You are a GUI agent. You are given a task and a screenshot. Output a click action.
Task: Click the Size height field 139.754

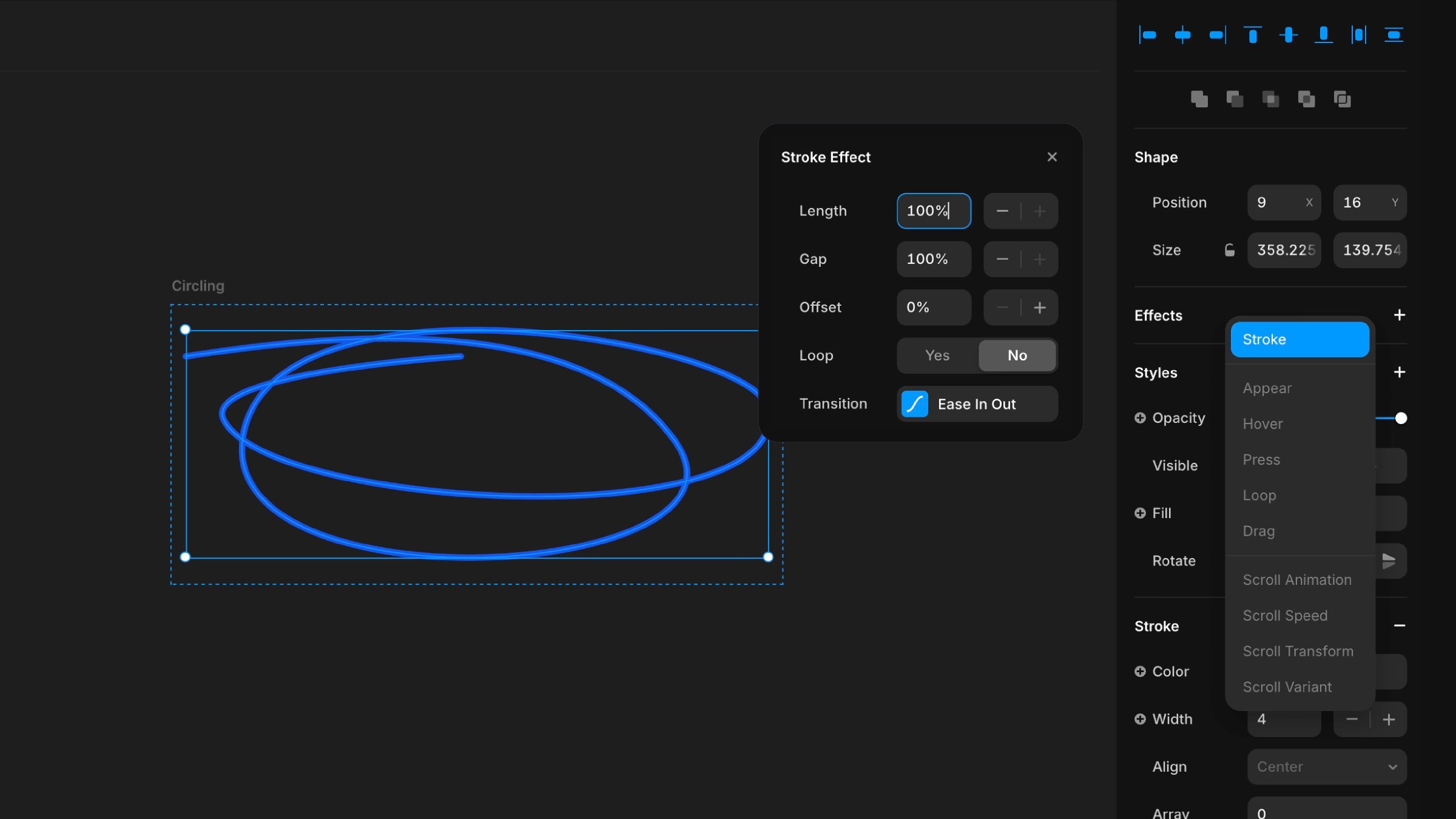1370,250
